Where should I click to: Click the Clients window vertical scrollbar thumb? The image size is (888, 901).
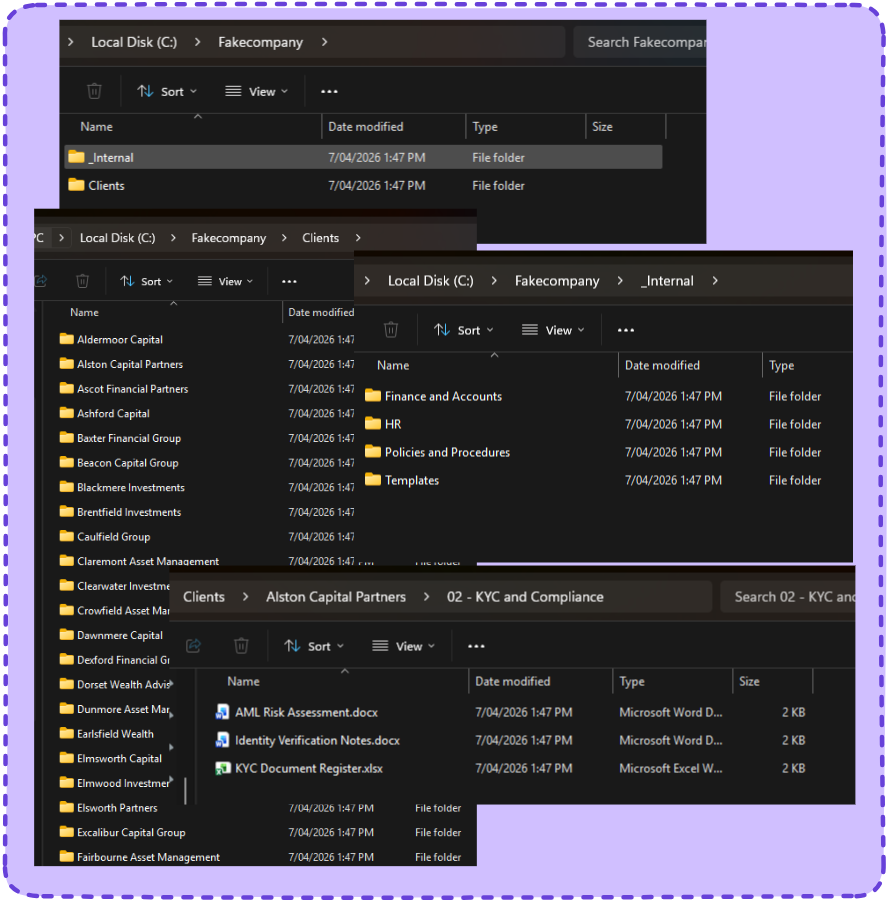pos(185,789)
